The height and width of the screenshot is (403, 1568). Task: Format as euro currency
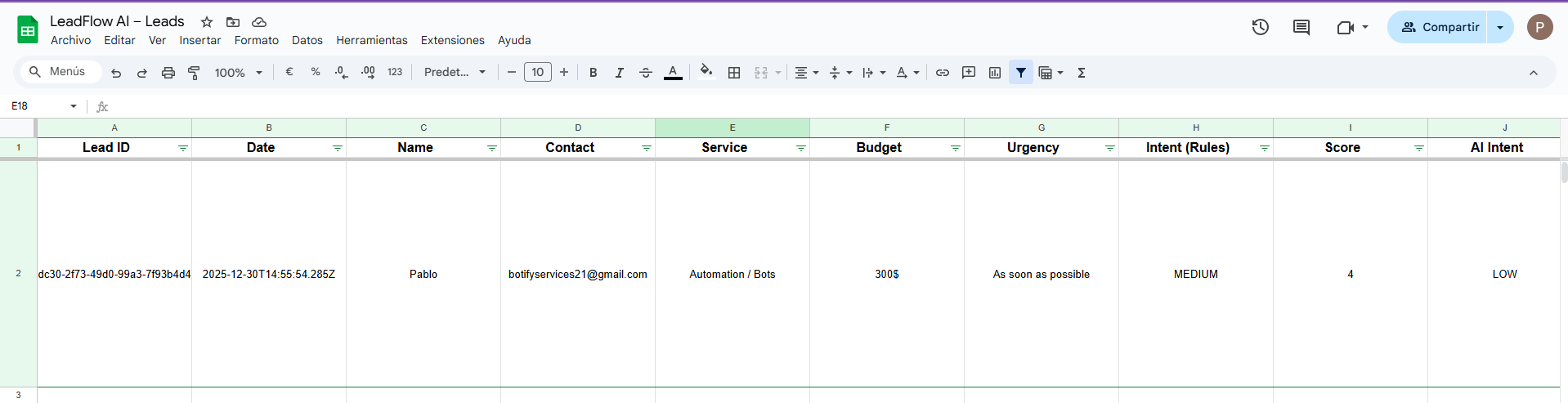(289, 72)
